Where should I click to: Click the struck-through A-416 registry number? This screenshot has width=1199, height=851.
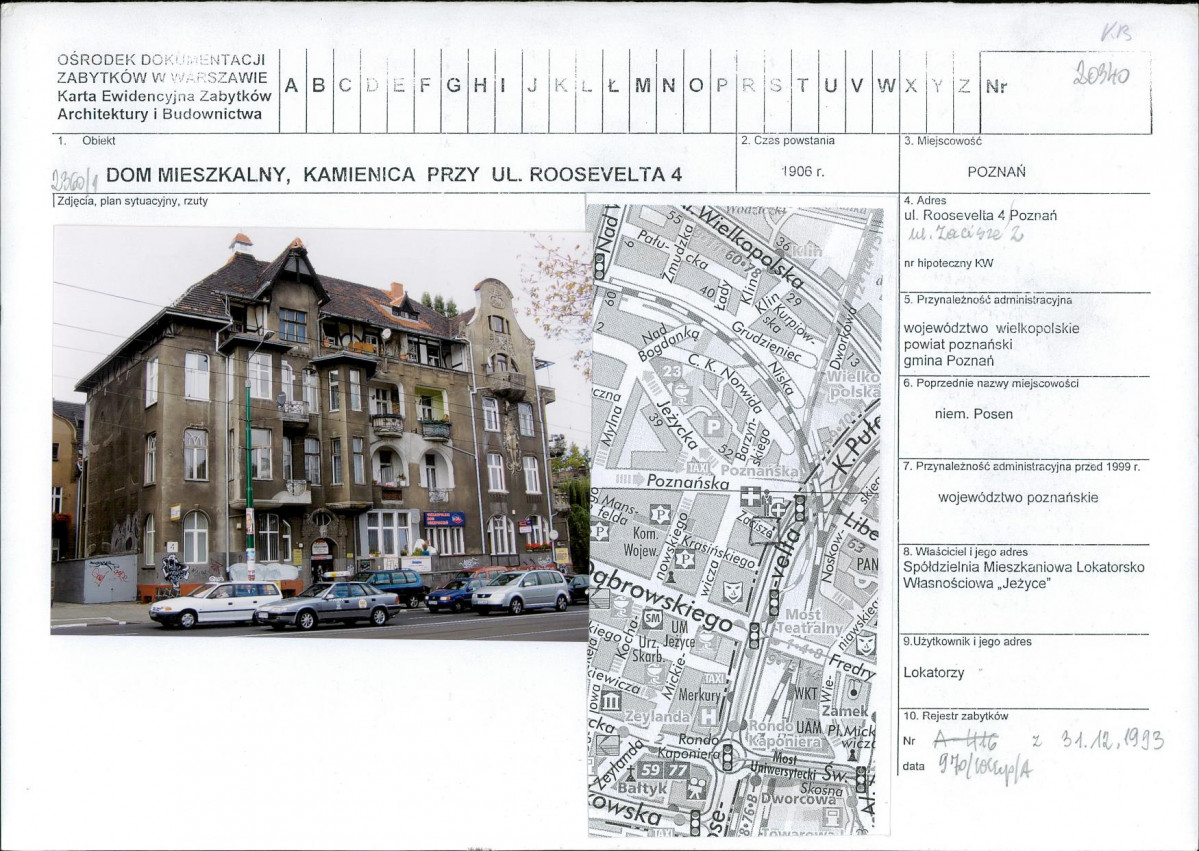965,739
